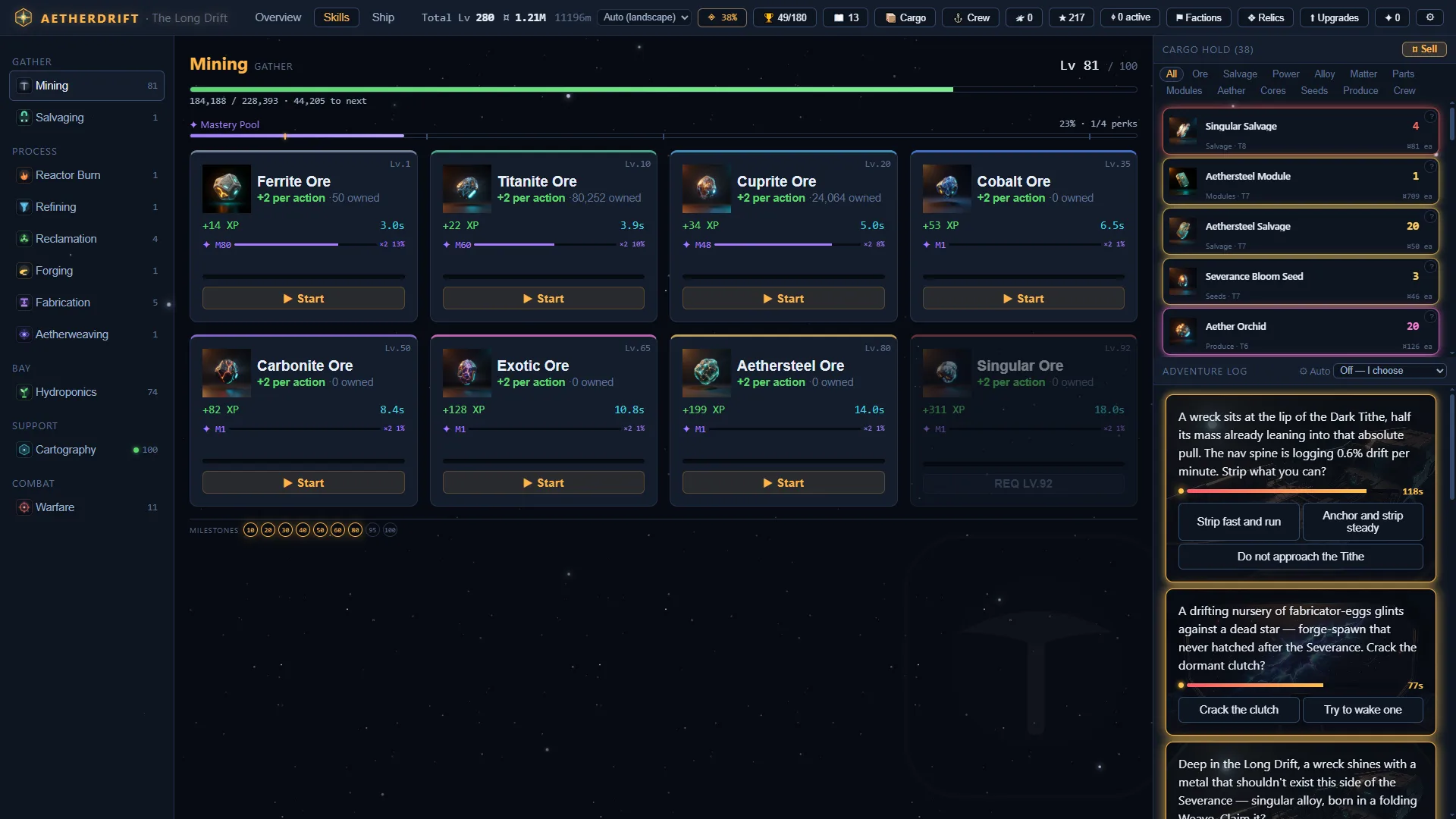1456x819 pixels.
Task: Open the 'Off — I choose' dropdown
Action: (x=1389, y=371)
